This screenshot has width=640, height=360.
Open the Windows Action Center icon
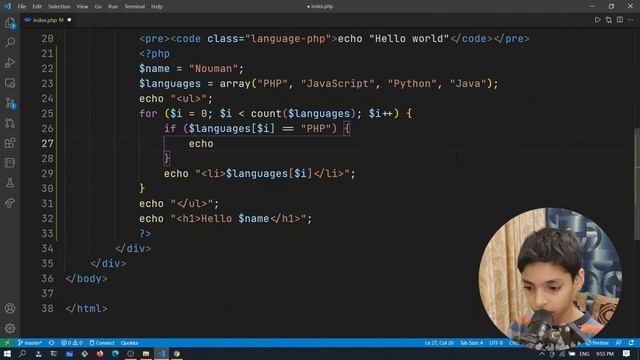click(626, 353)
